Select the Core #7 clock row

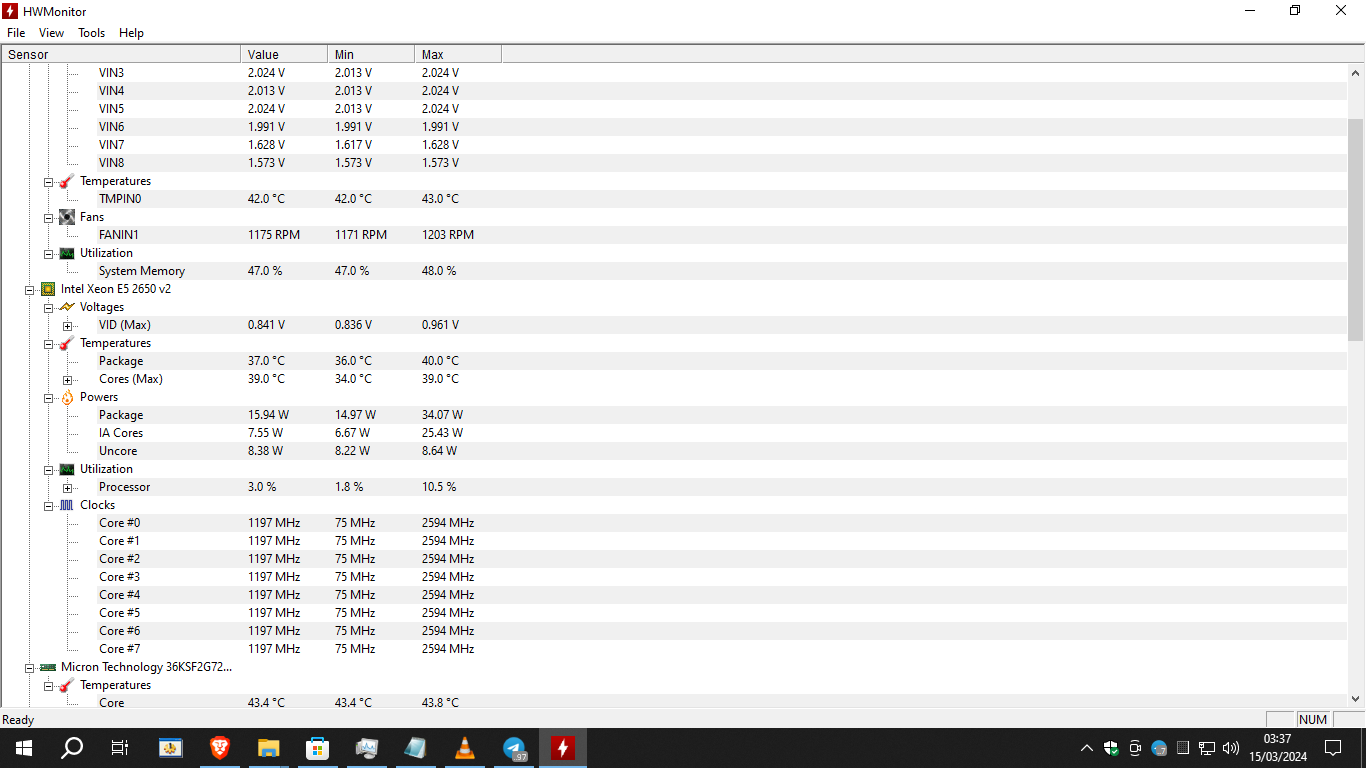coord(674,649)
